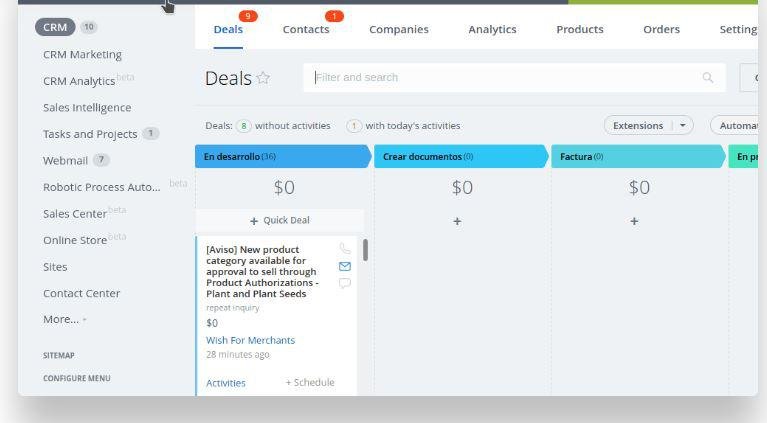Favorite the Deals page with the star icon
This screenshot has height=423, width=767.
tap(264, 78)
